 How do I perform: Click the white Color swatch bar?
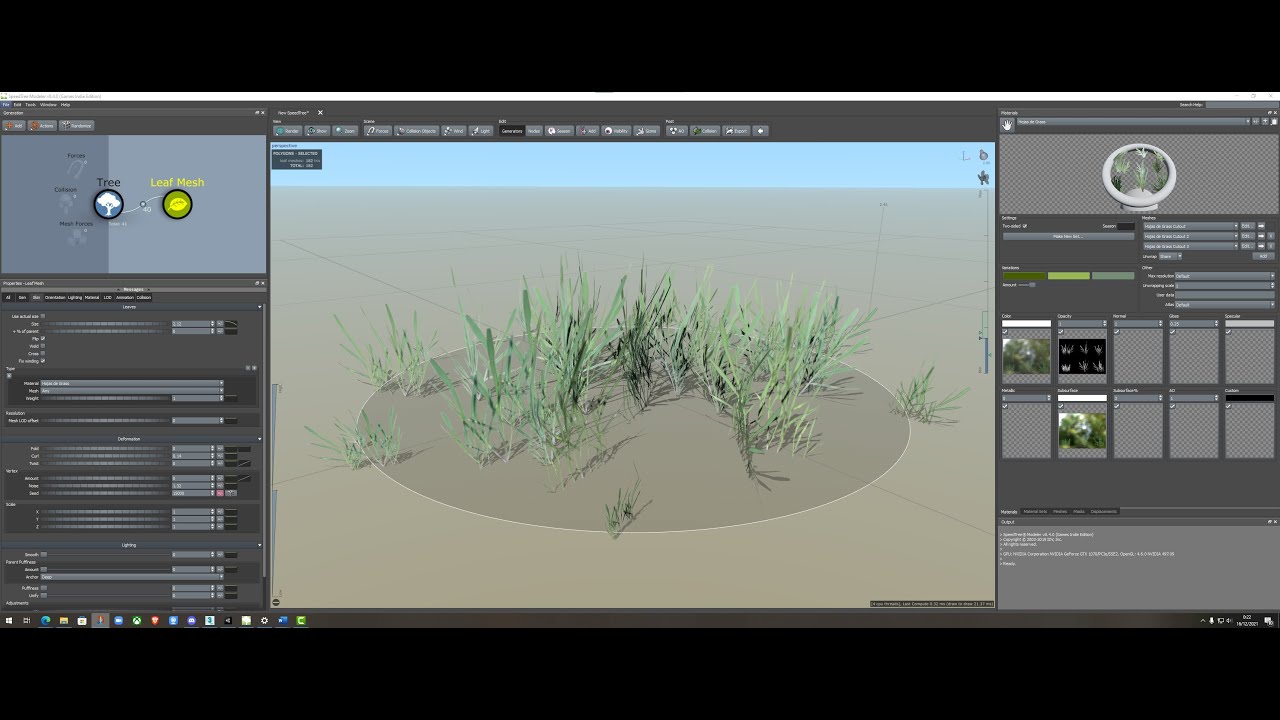click(x=1026, y=324)
